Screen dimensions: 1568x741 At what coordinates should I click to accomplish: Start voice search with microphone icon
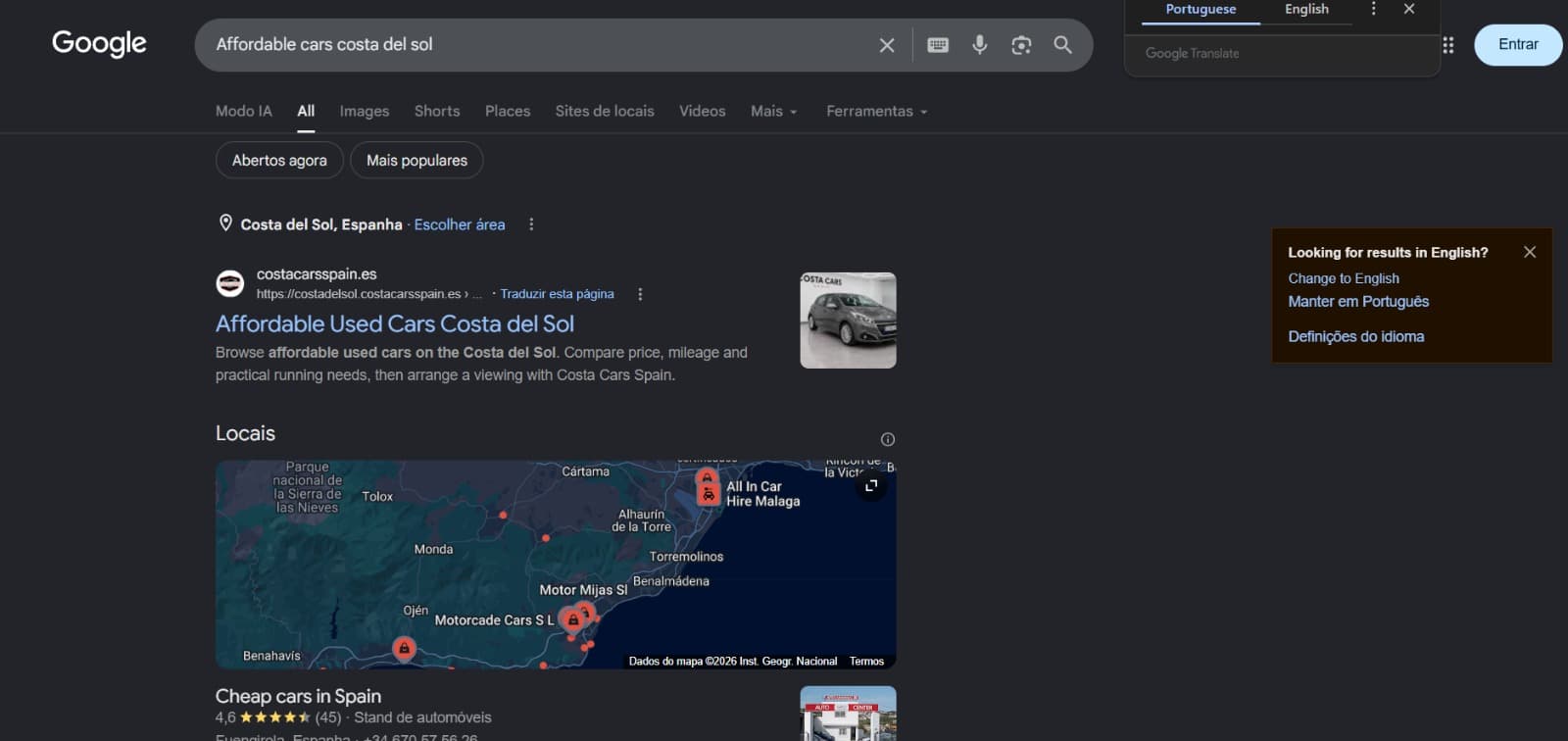tap(979, 45)
